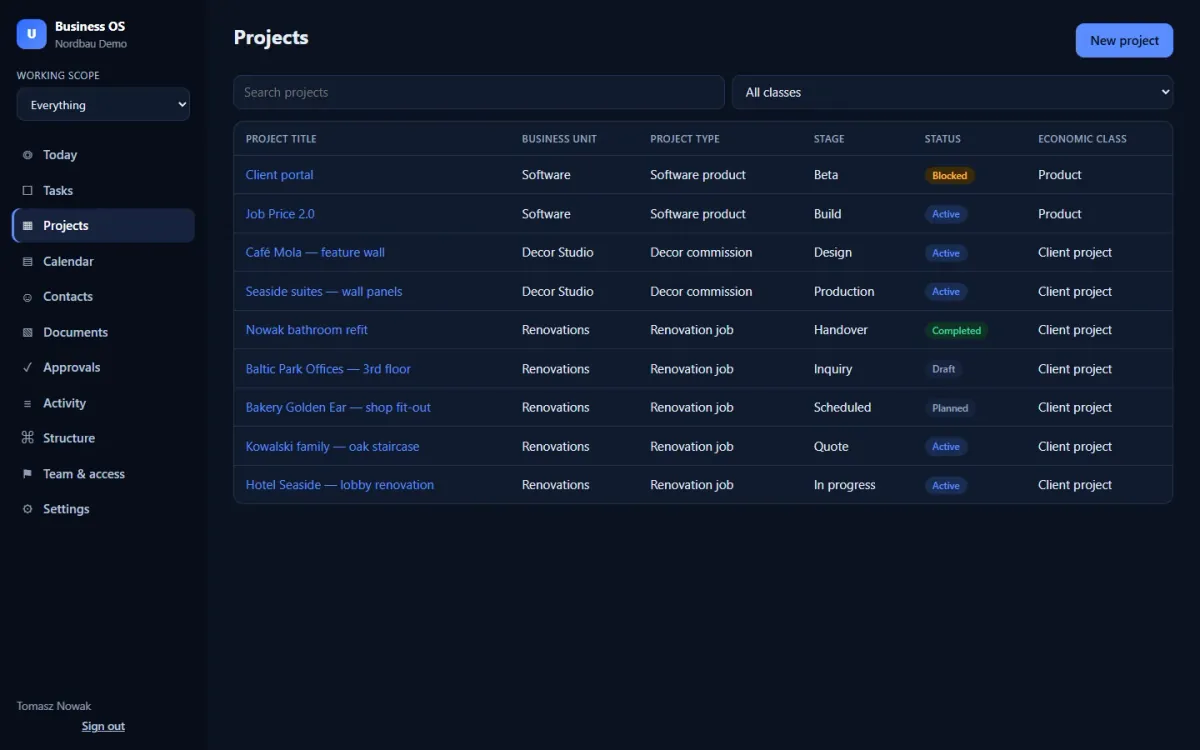Click the In progress stage cell
The image size is (1200, 750).
click(x=844, y=485)
